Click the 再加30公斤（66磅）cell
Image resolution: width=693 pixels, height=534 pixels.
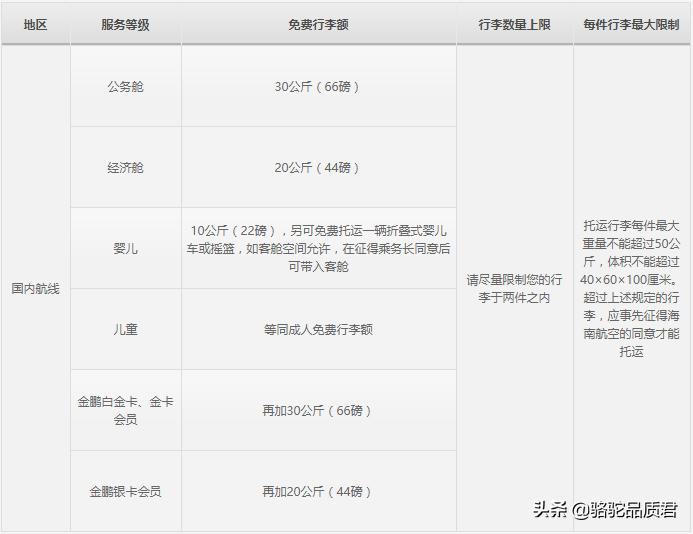(319, 410)
